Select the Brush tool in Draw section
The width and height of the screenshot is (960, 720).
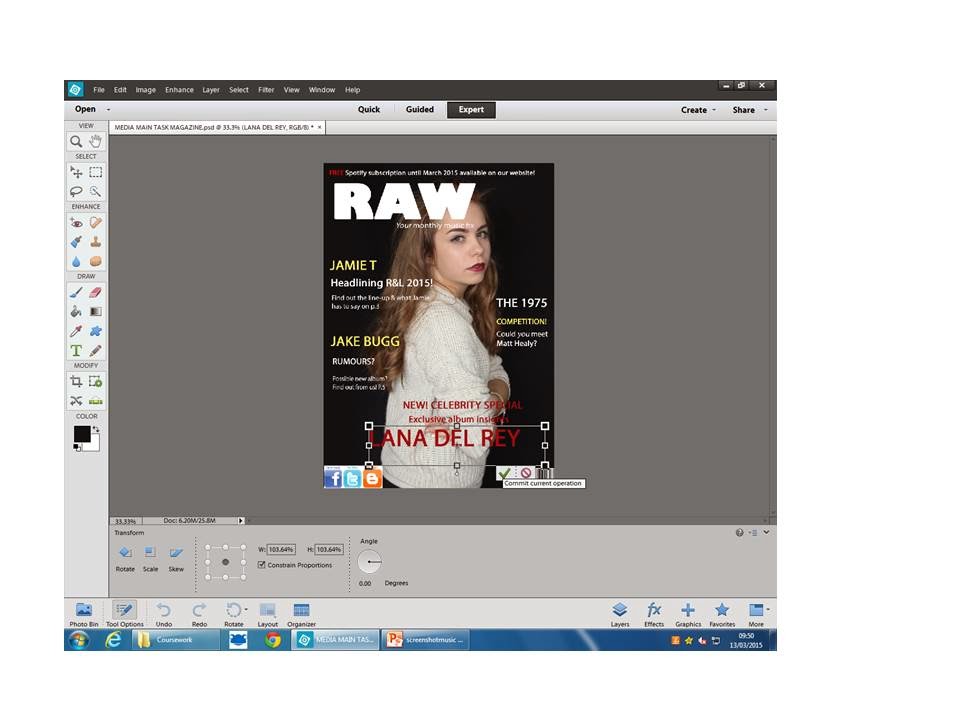pos(76,293)
